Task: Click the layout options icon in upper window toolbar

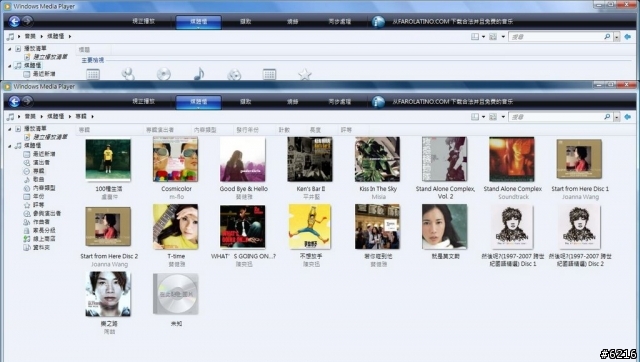Action: click(x=475, y=37)
